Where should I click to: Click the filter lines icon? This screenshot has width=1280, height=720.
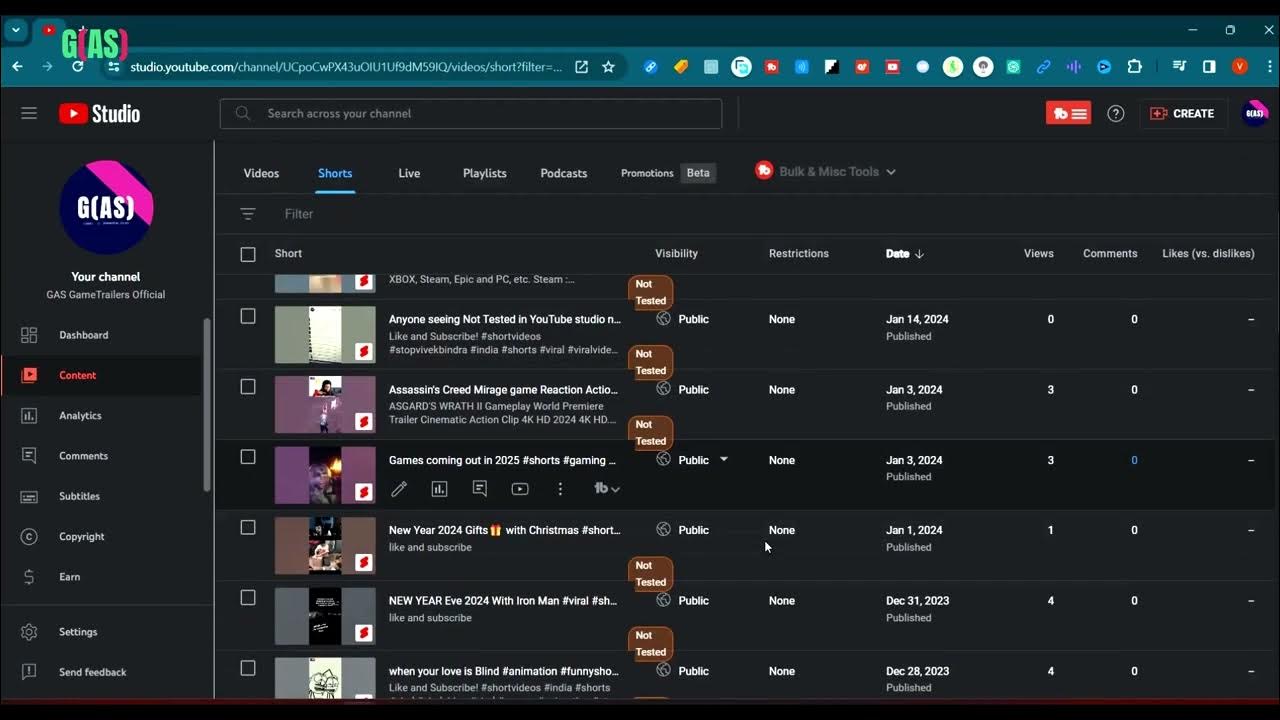(x=248, y=214)
